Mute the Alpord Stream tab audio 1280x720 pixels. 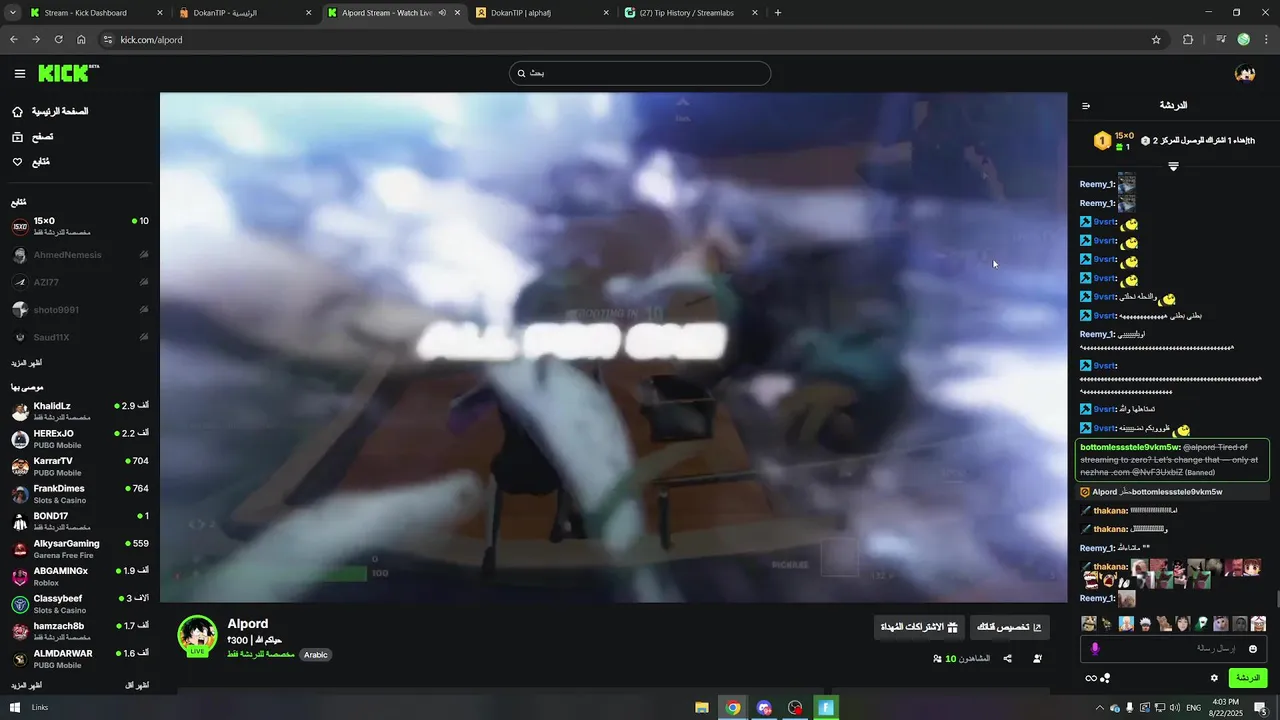tap(442, 13)
